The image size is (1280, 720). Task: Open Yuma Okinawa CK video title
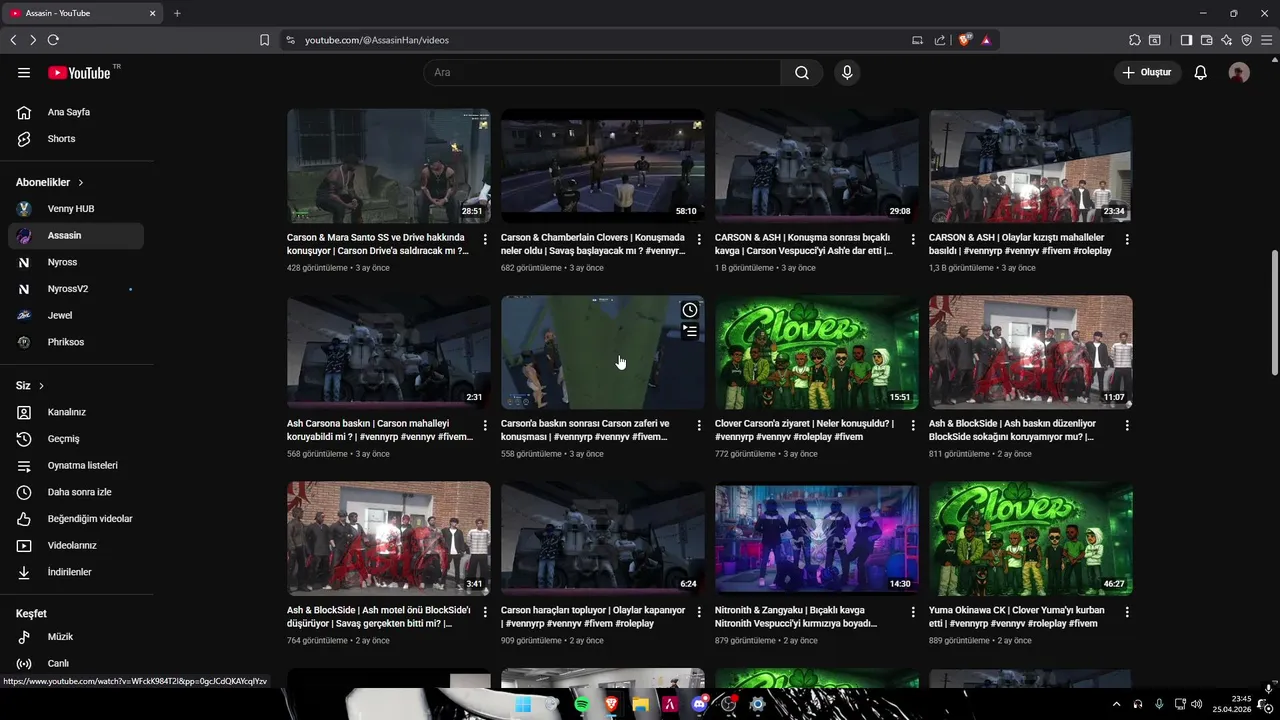[x=1017, y=617]
